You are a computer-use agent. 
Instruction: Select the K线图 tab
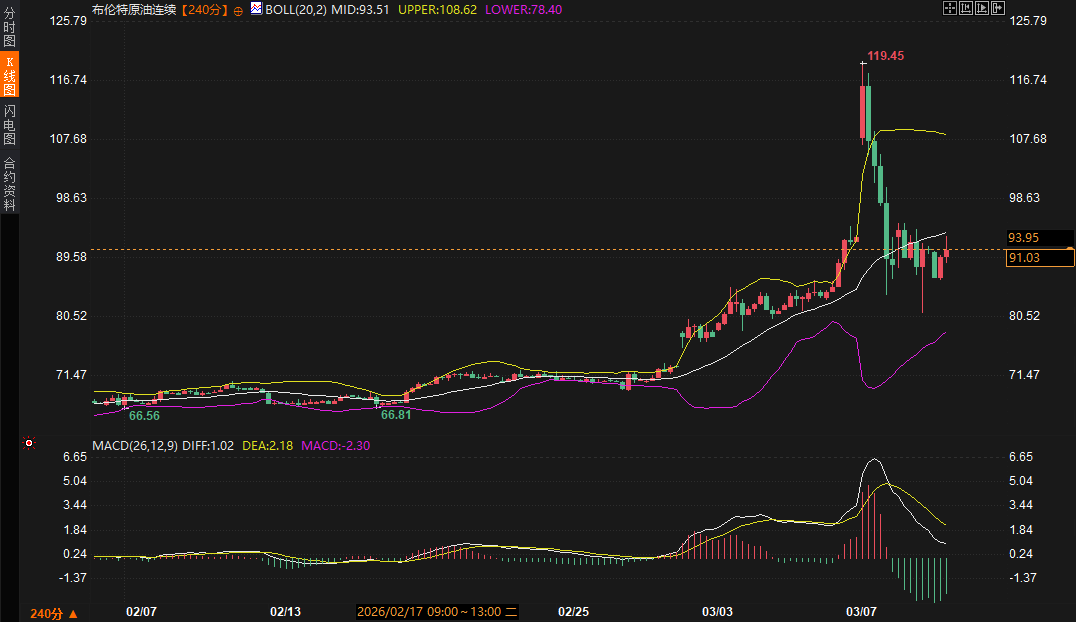(9, 76)
